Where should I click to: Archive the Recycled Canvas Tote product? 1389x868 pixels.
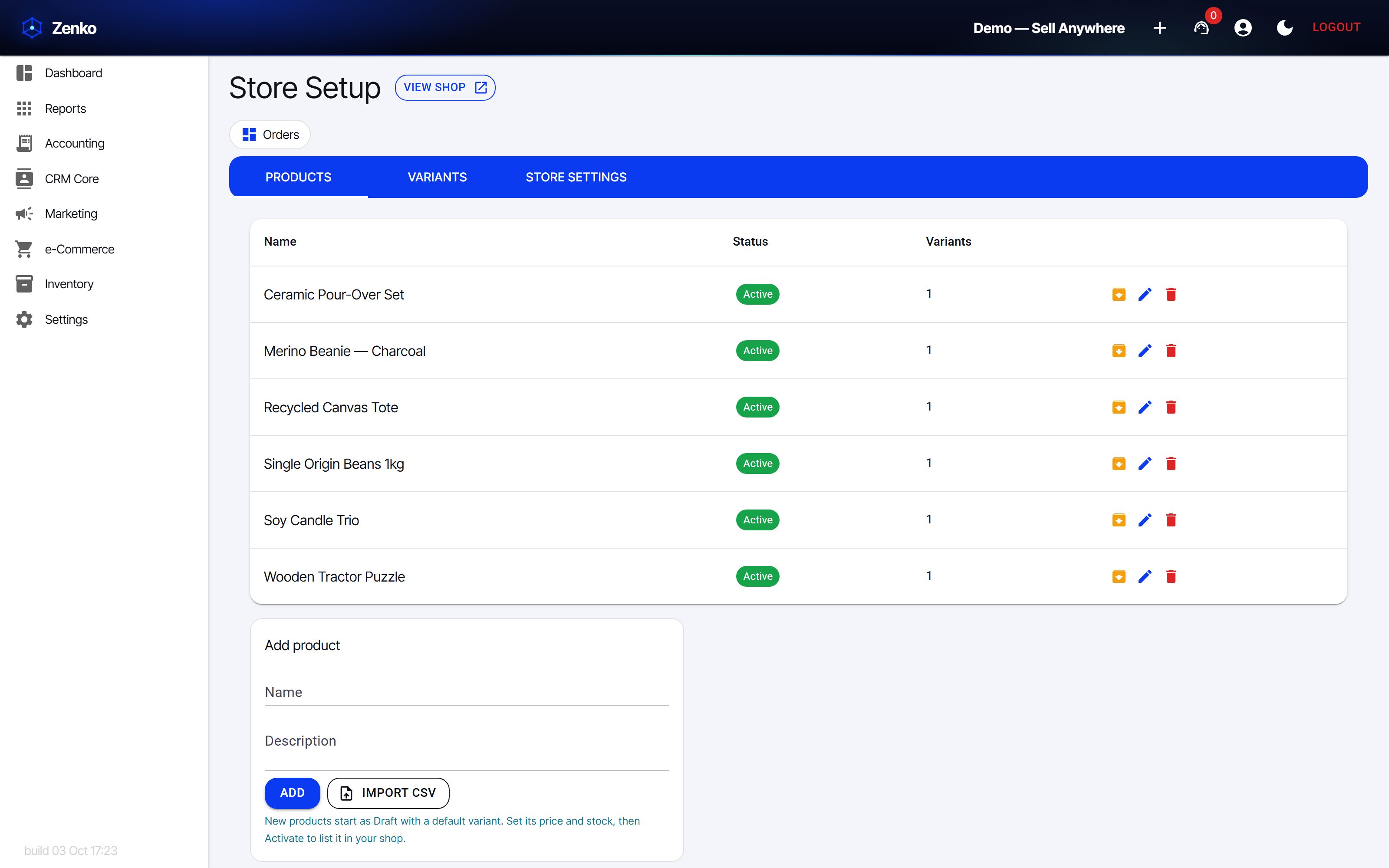(1119, 407)
